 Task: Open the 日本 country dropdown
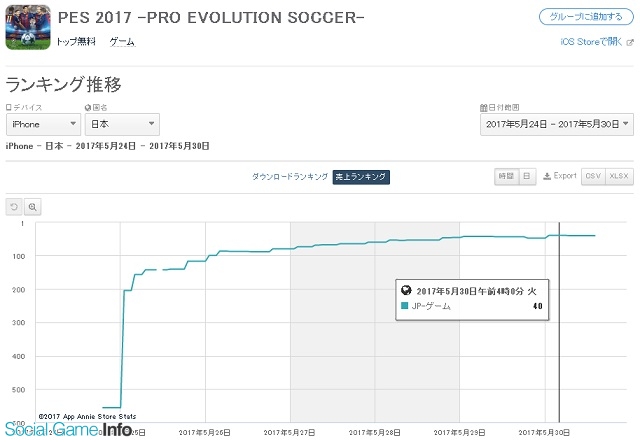pos(122,124)
